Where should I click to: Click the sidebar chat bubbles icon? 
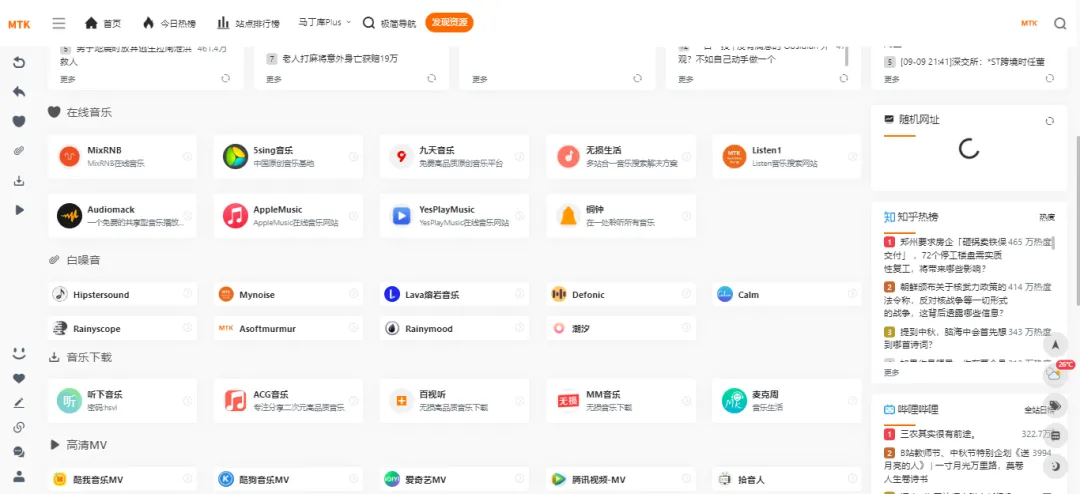click(19, 452)
